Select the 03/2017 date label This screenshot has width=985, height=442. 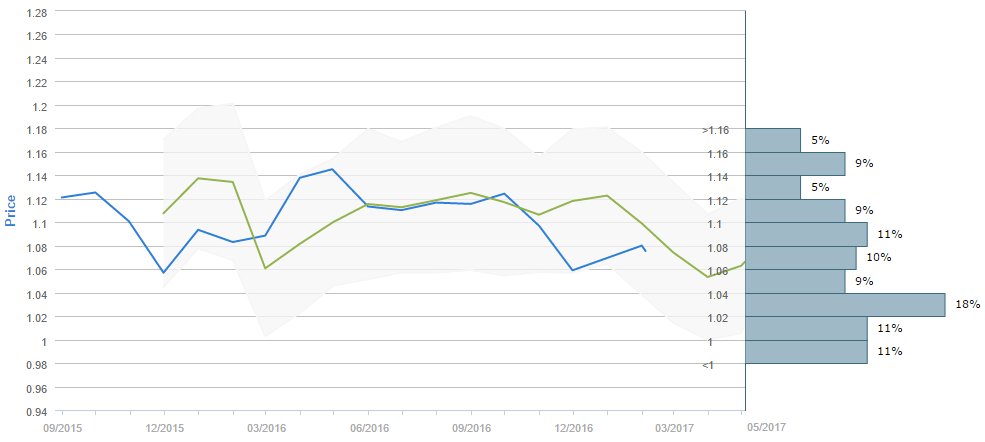pos(674,427)
